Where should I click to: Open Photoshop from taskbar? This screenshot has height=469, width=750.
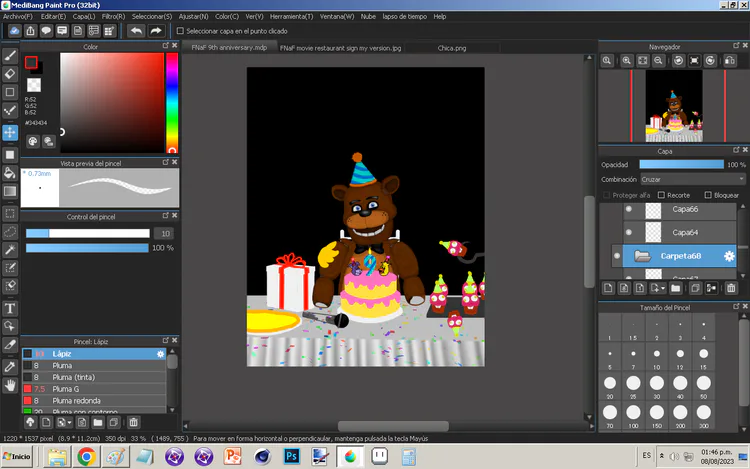pos(291,457)
